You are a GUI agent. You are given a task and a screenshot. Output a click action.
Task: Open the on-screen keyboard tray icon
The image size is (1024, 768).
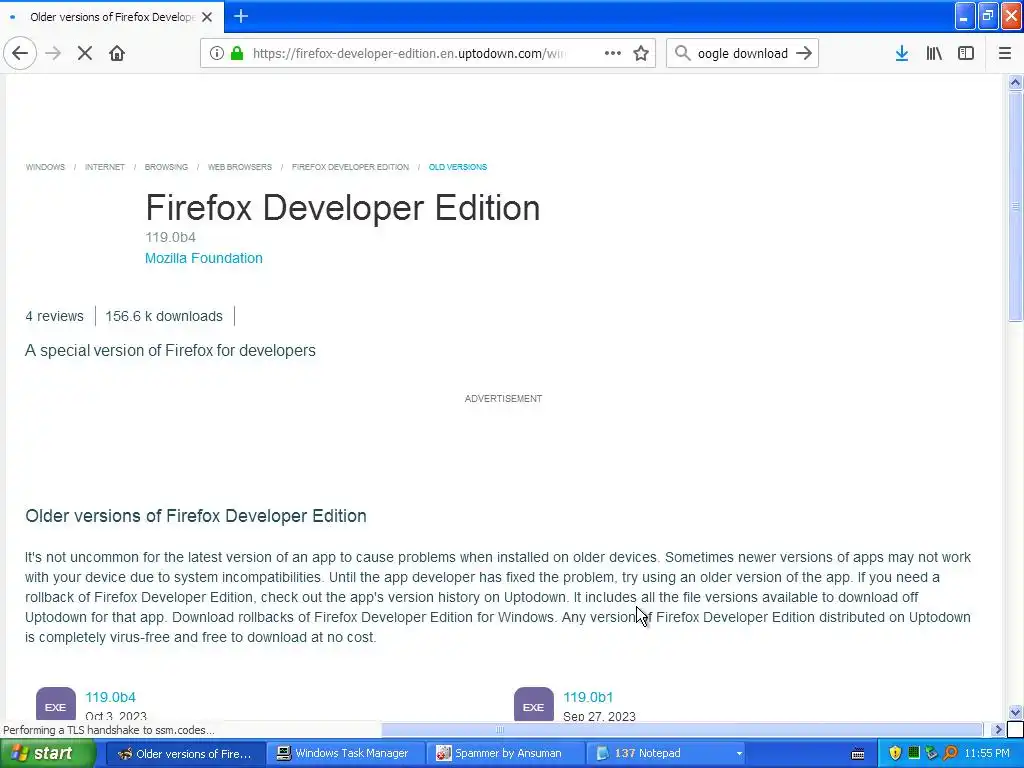tap(858, 754)
